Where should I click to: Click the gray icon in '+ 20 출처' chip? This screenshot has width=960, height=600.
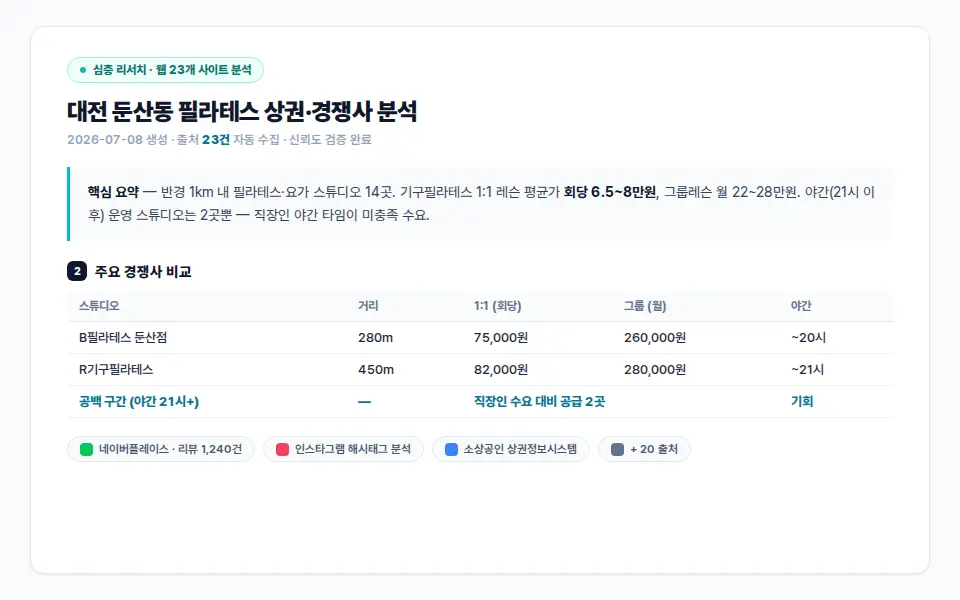pos(617,449)
